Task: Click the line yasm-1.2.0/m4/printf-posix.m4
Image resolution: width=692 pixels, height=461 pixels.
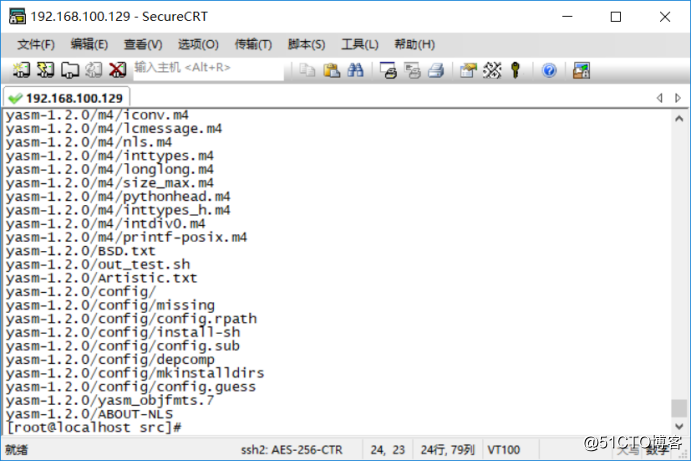Action: pos(126,237)
